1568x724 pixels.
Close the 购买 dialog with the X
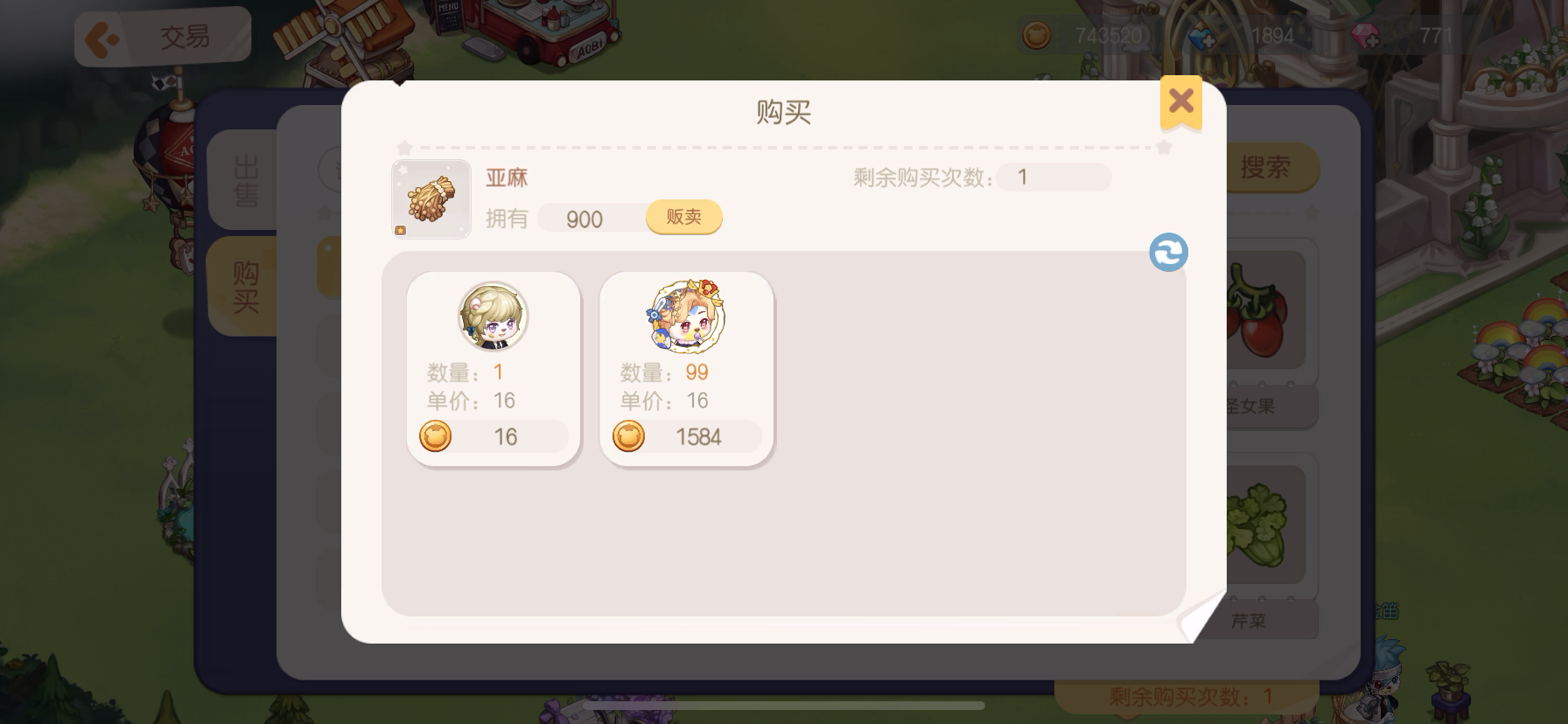point(1180,102)
